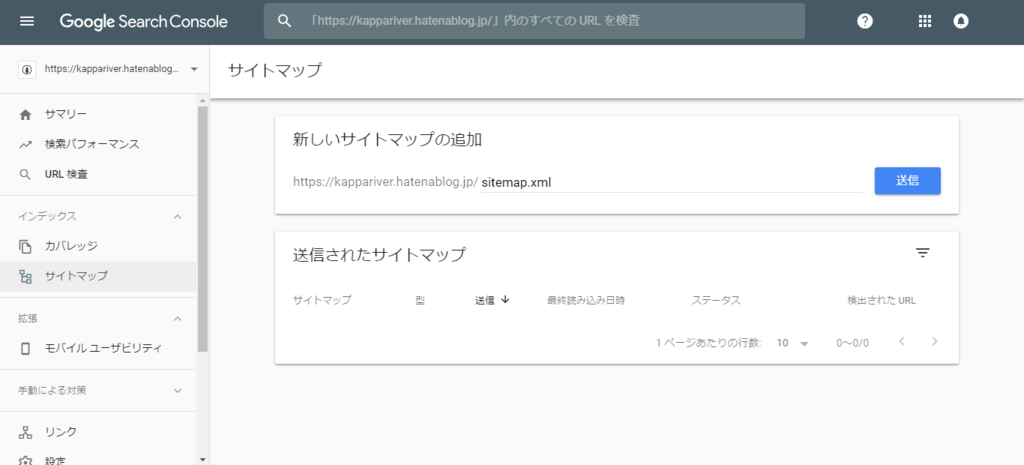
Task: Click the descending sort arrow beside 送信
Action: [x=505, y=300]
